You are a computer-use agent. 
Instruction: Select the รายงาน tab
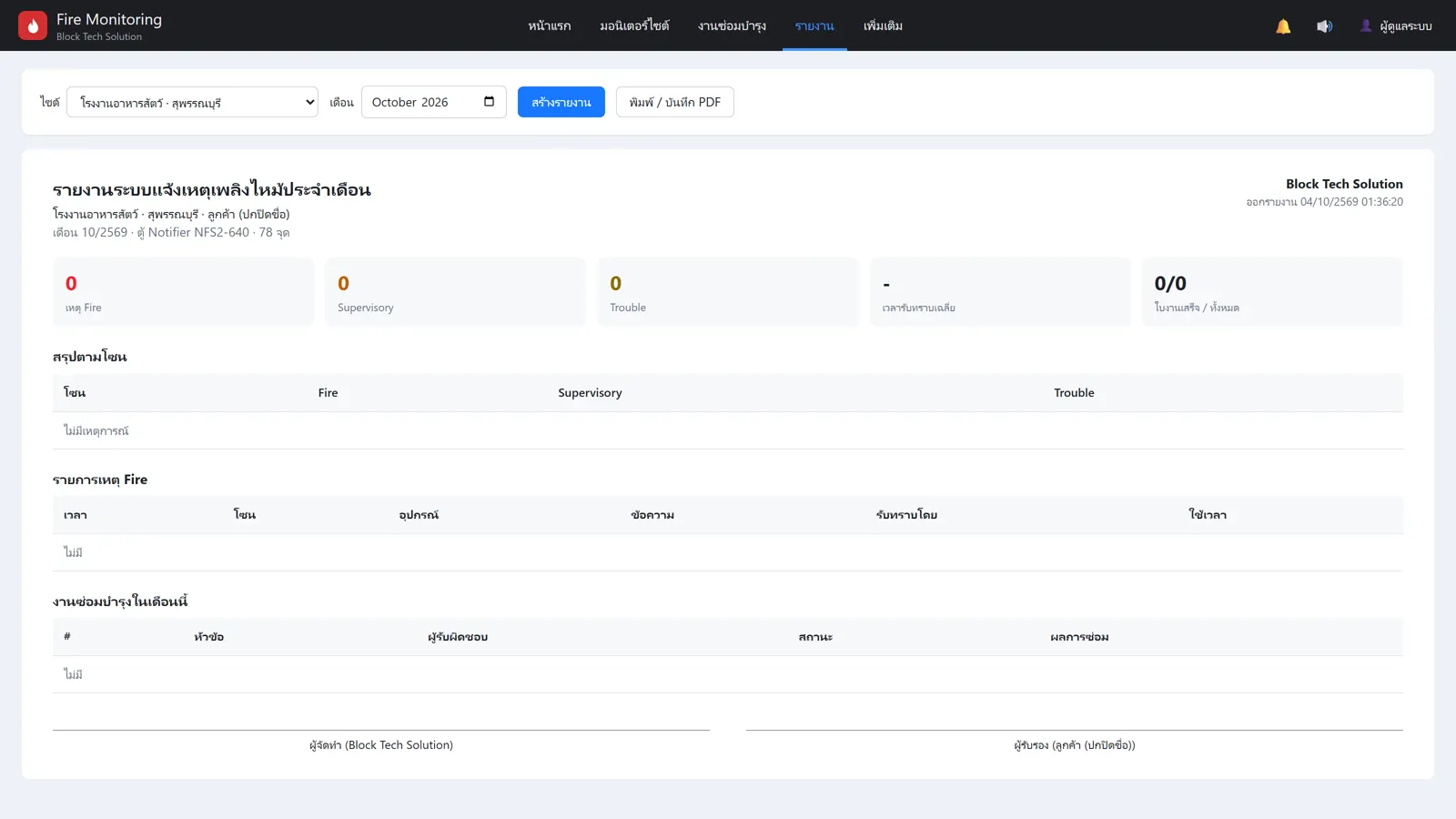(814, 25)
